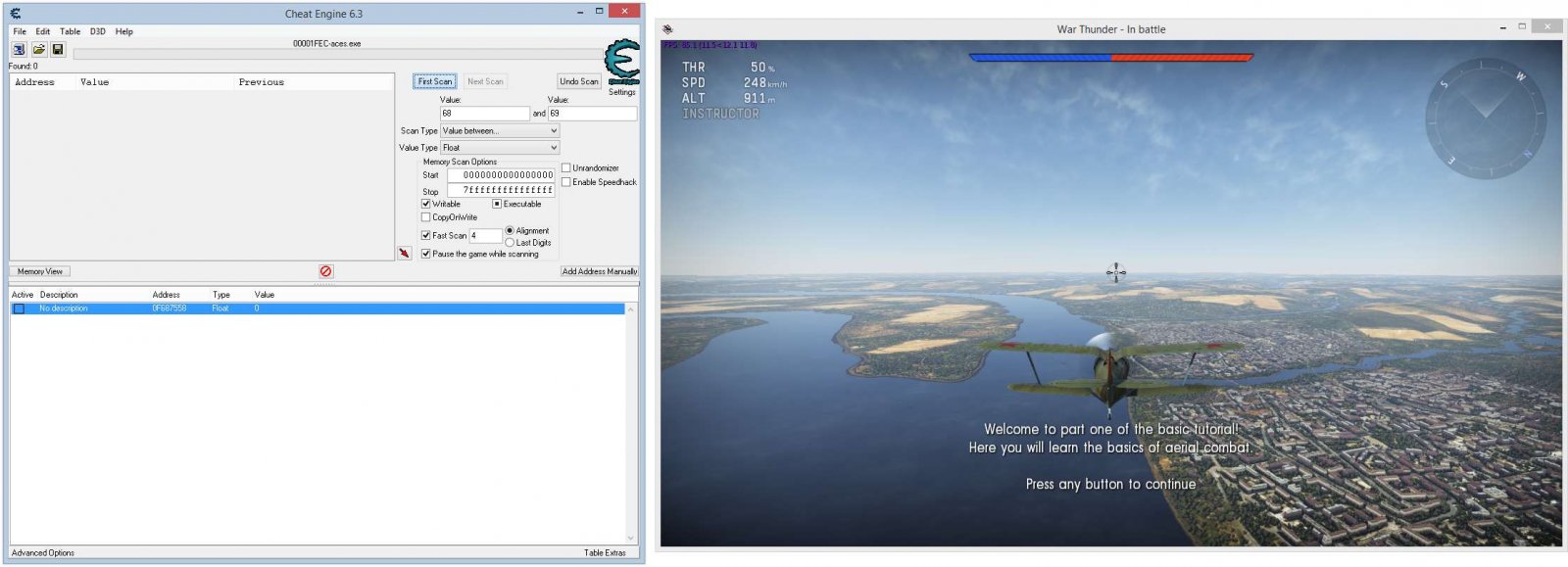
Task: Click the First Scan button
Action: point(434,81)
